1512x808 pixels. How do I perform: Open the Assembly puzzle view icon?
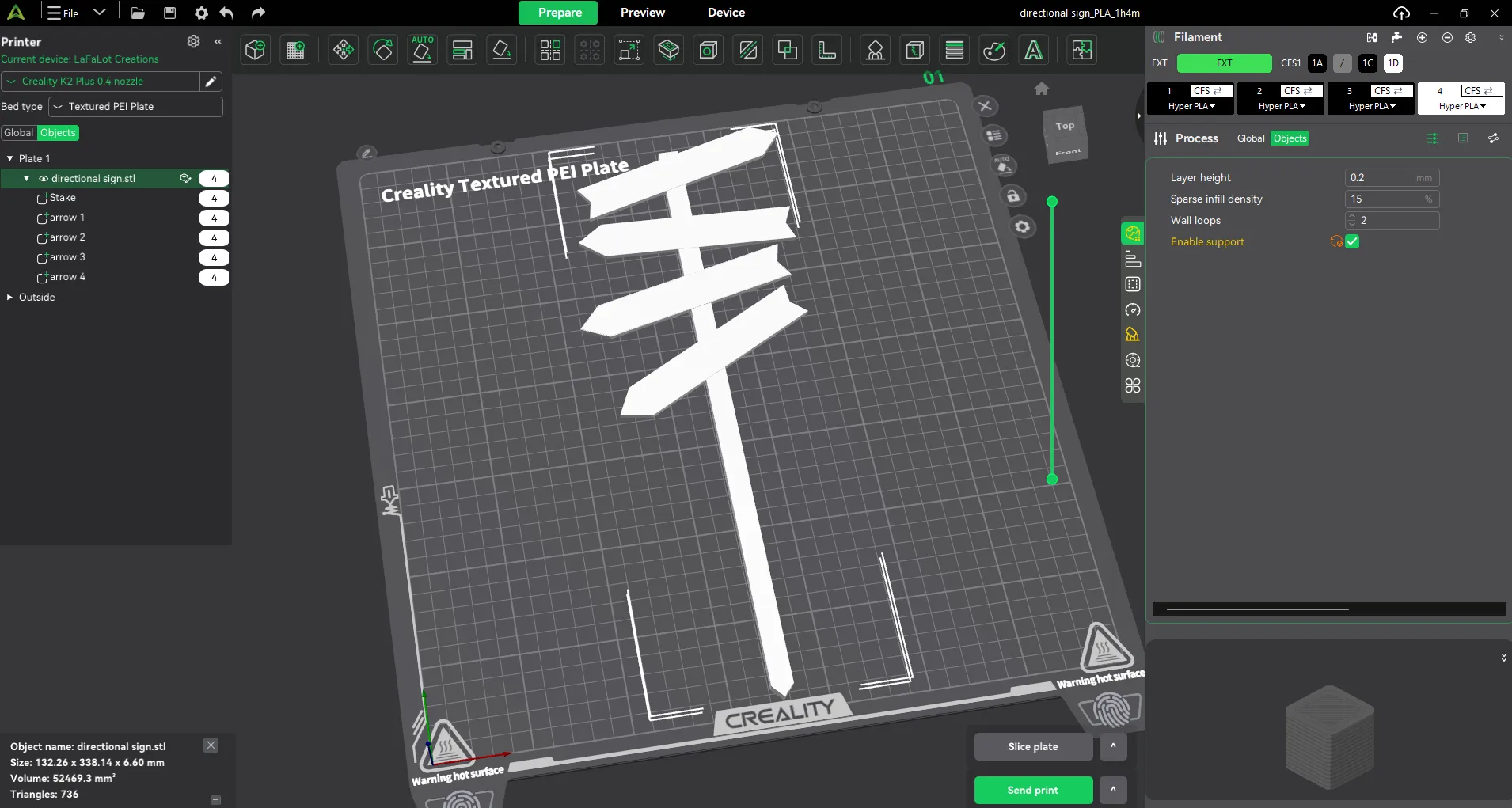pyautogui.click(x=1081, y=50)
